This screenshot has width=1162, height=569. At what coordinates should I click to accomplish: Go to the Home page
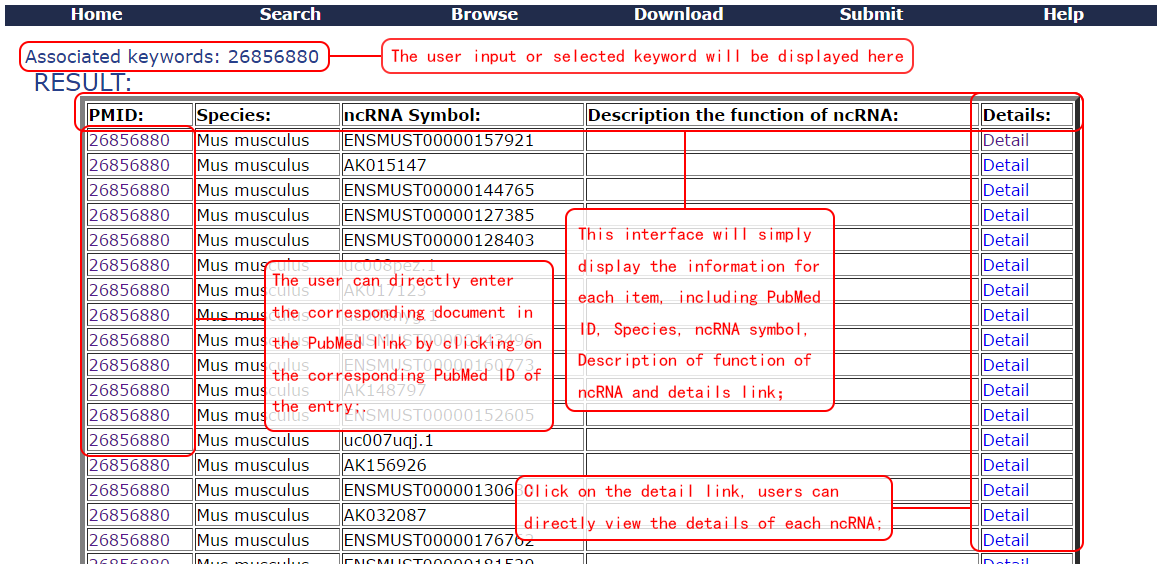[97, 14]
